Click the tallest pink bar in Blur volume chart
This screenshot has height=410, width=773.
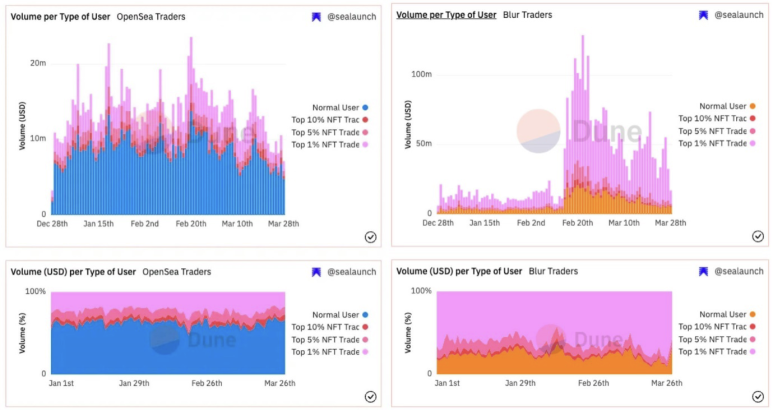[x=583, y=124]
